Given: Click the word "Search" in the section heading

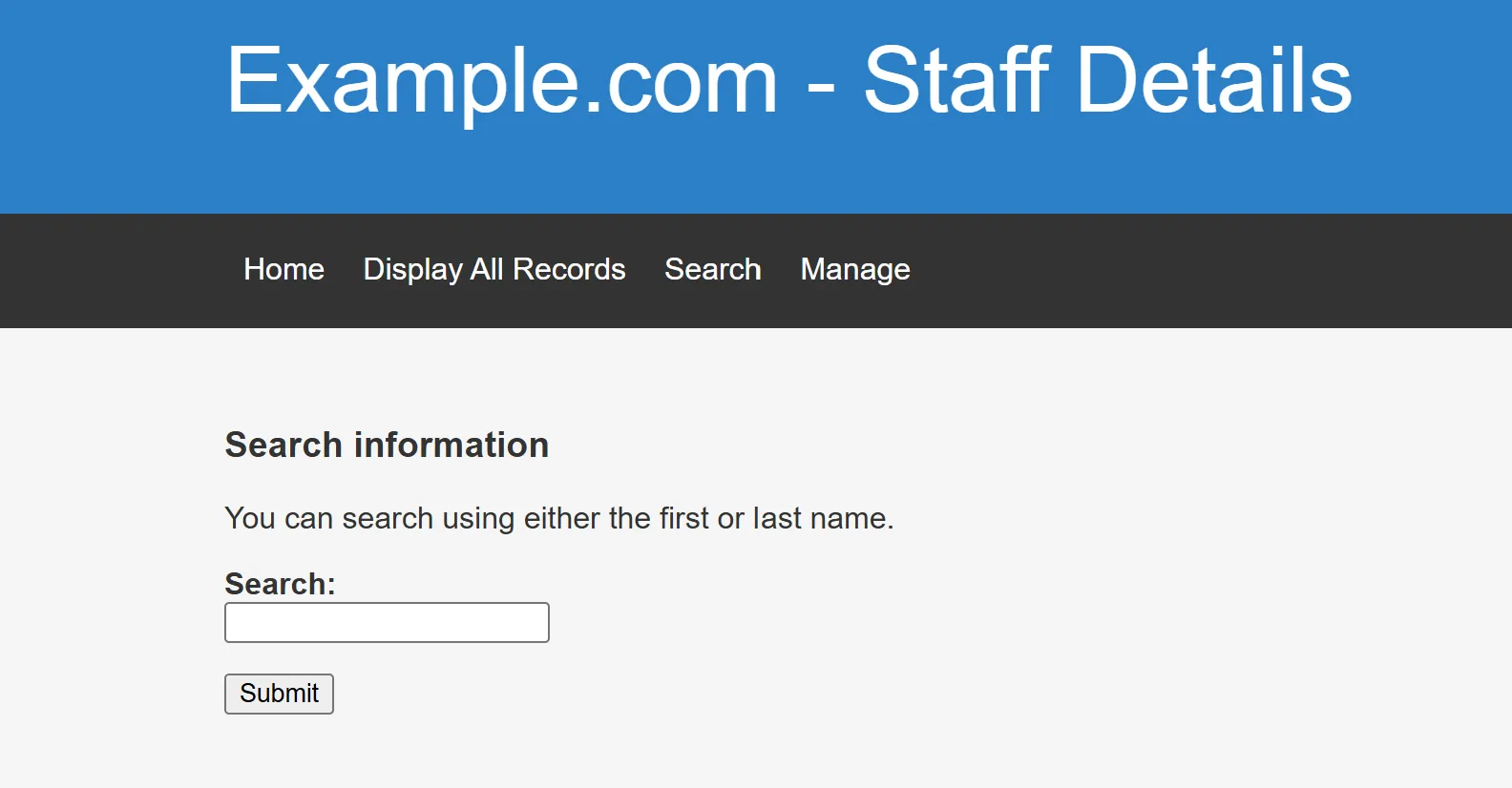Looking at the screenshot, I should point(283,446).
